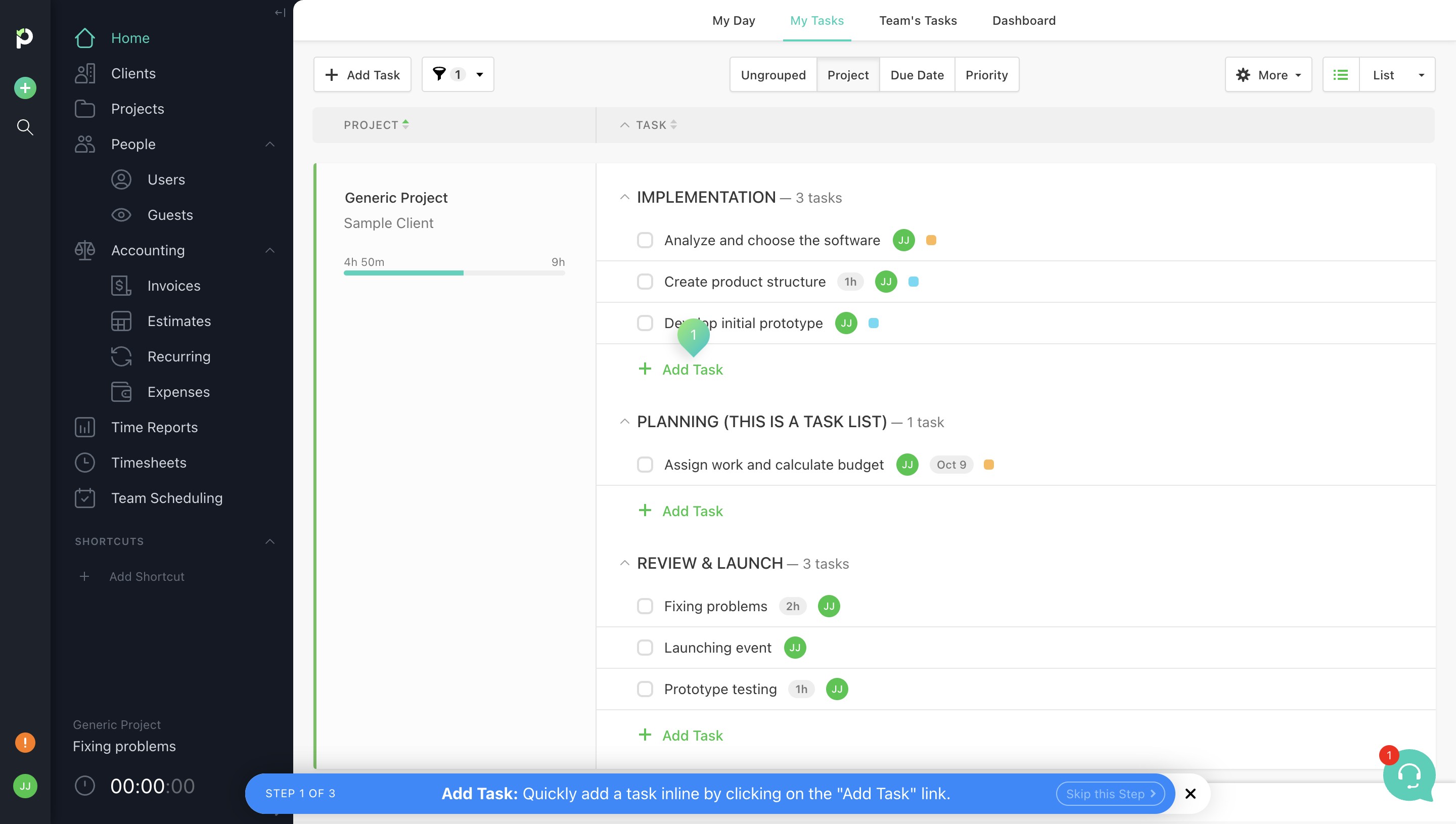The image size is (1456, 824).
Task: Click the list view icon
Action: (1341, 75)
